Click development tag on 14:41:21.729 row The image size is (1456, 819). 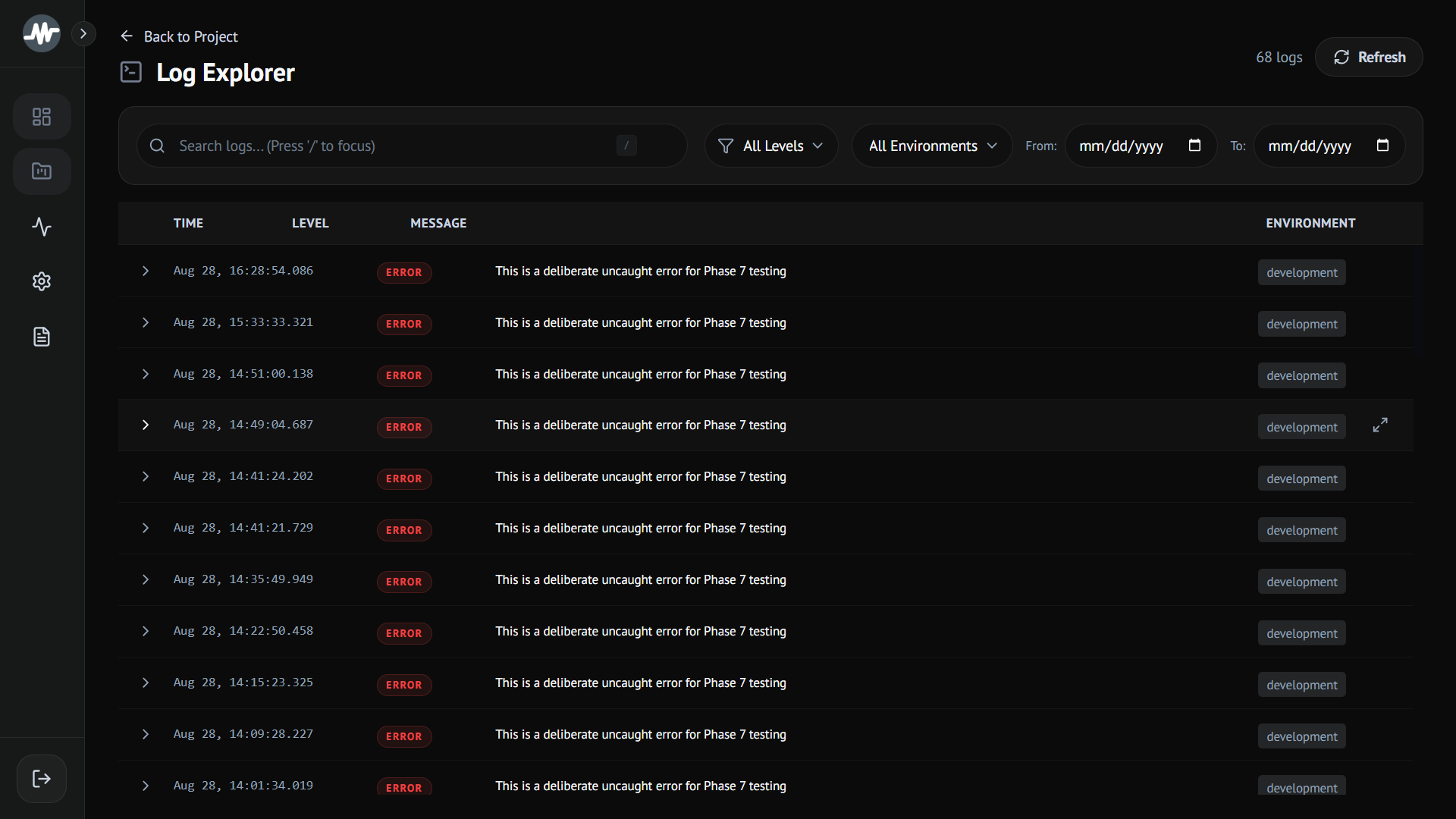[x=1302, y=530]
